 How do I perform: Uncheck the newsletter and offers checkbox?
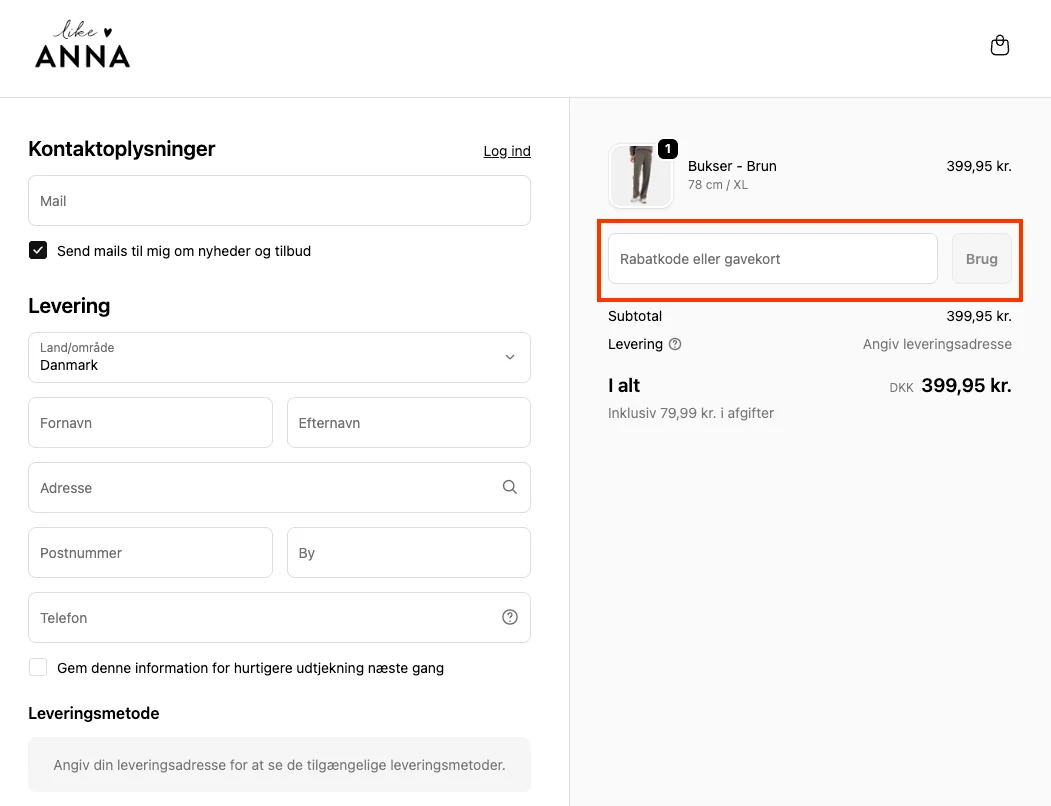click(38, 251)
